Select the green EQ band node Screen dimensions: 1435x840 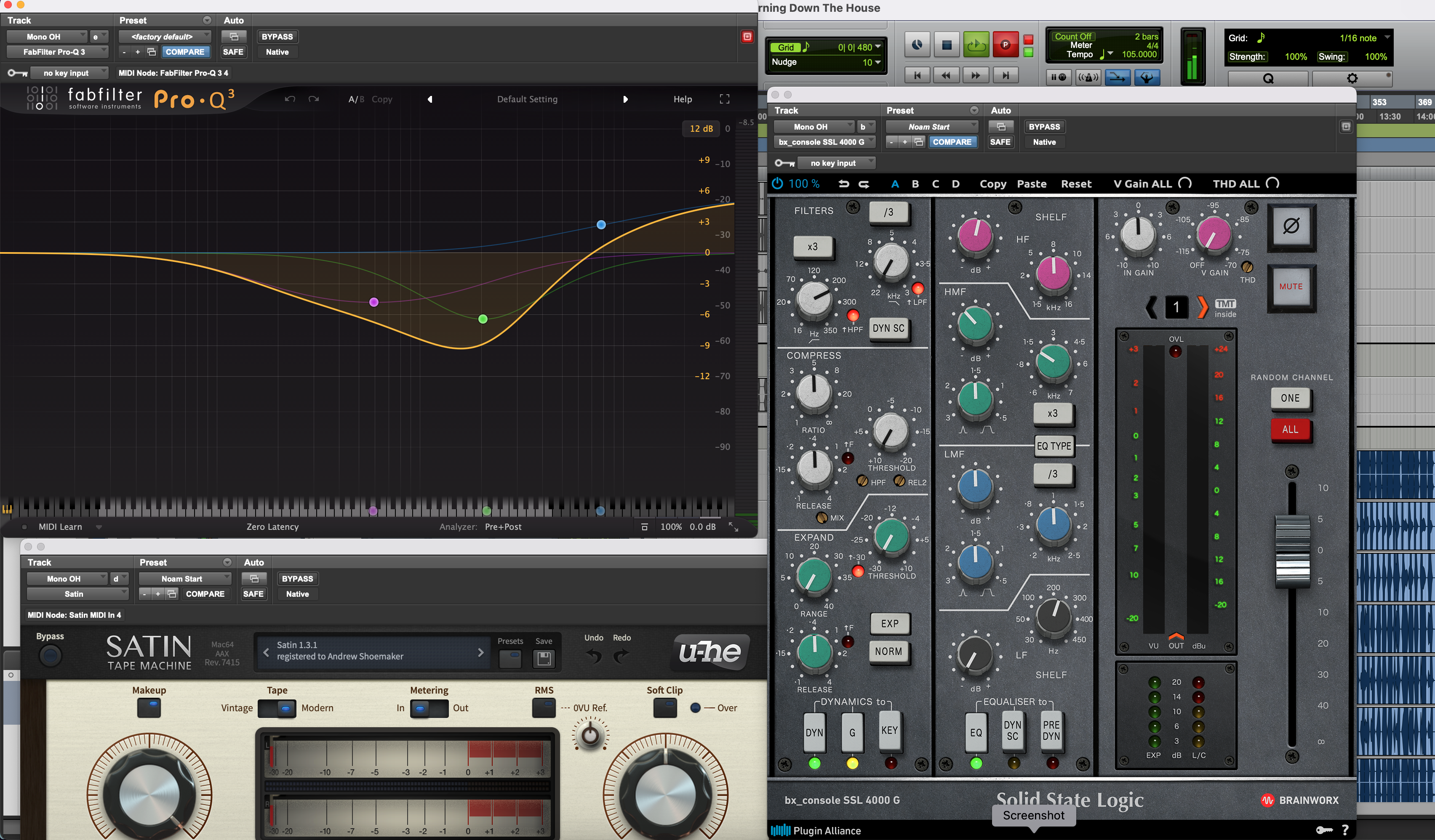[483, 319]
